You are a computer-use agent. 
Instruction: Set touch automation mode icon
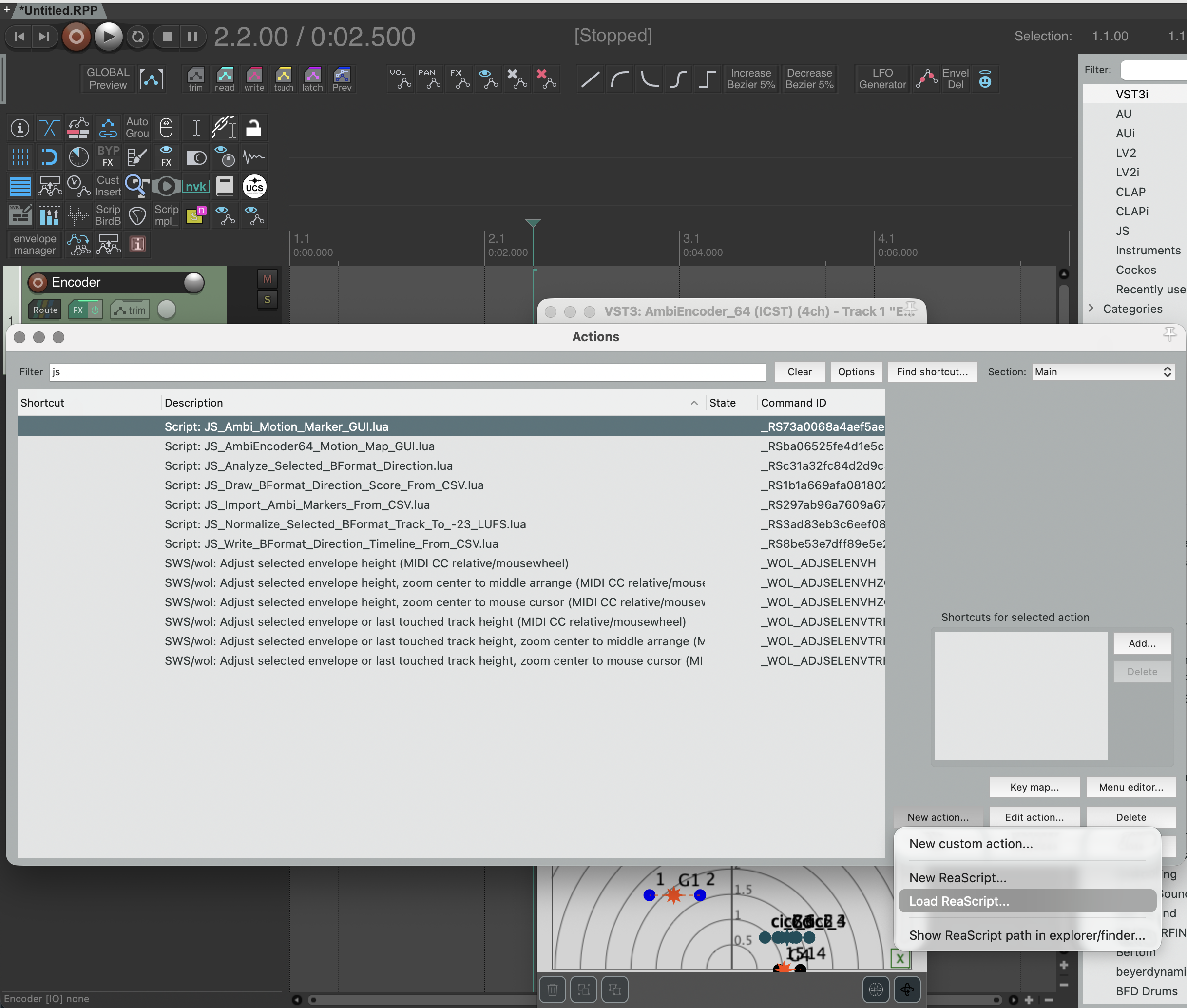(283, 79)
